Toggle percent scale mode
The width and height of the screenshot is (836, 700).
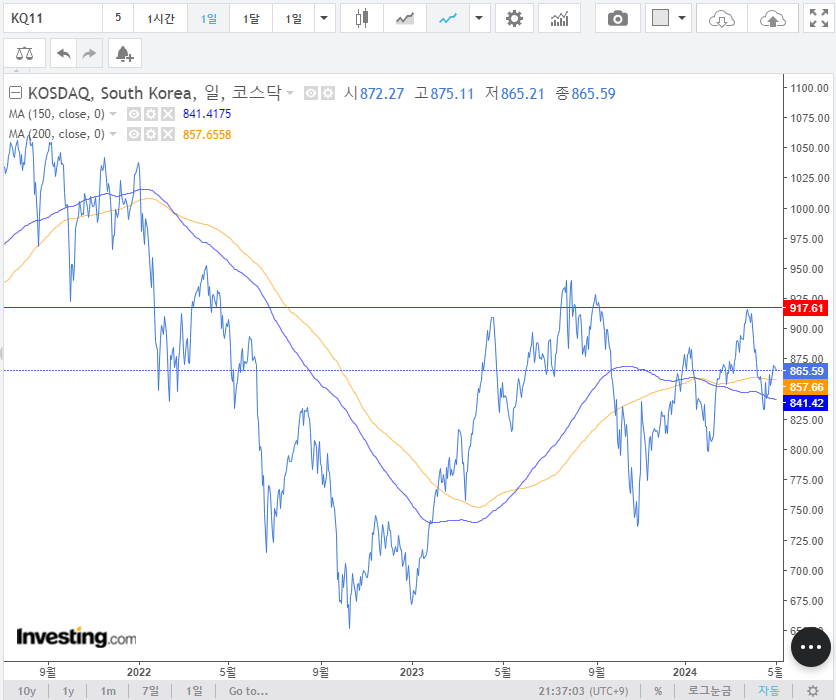click(x=658, y=691)
